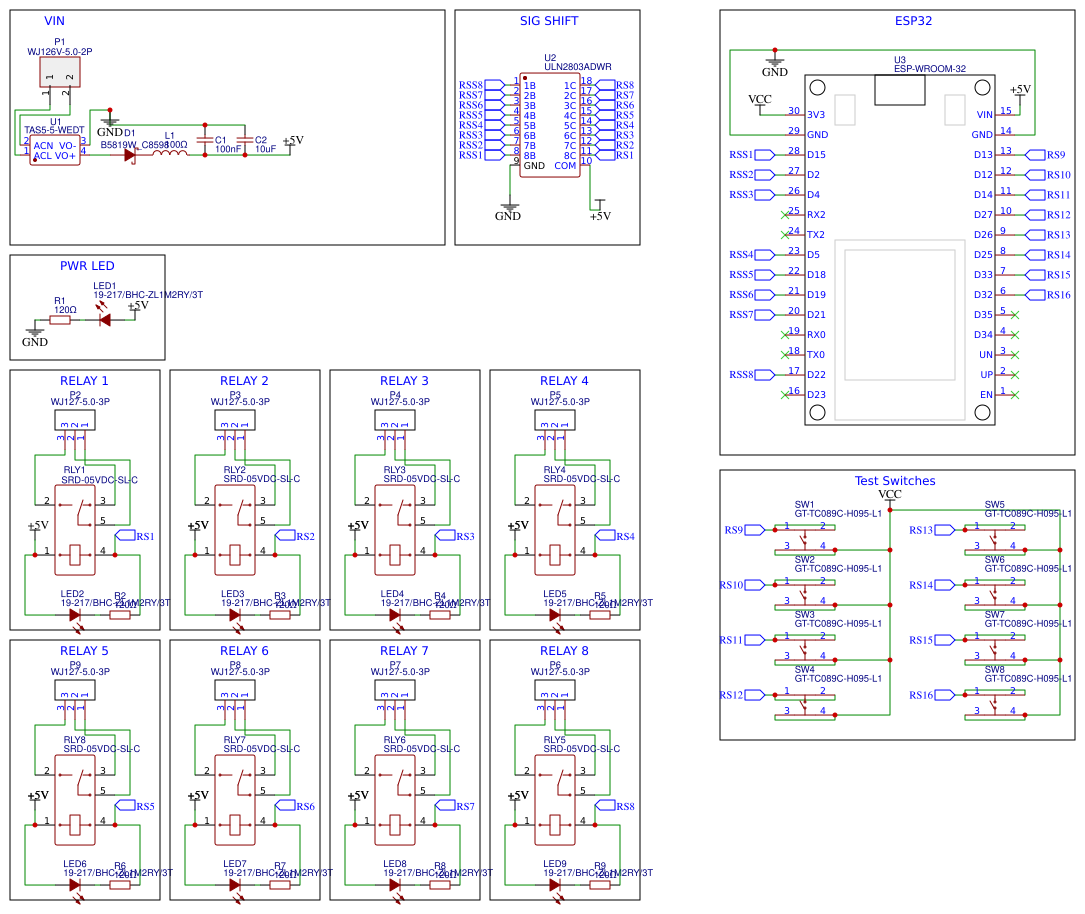Click the R1 120Ω resistor symbol
The image size is (1085, 914).
pos(60,320)
